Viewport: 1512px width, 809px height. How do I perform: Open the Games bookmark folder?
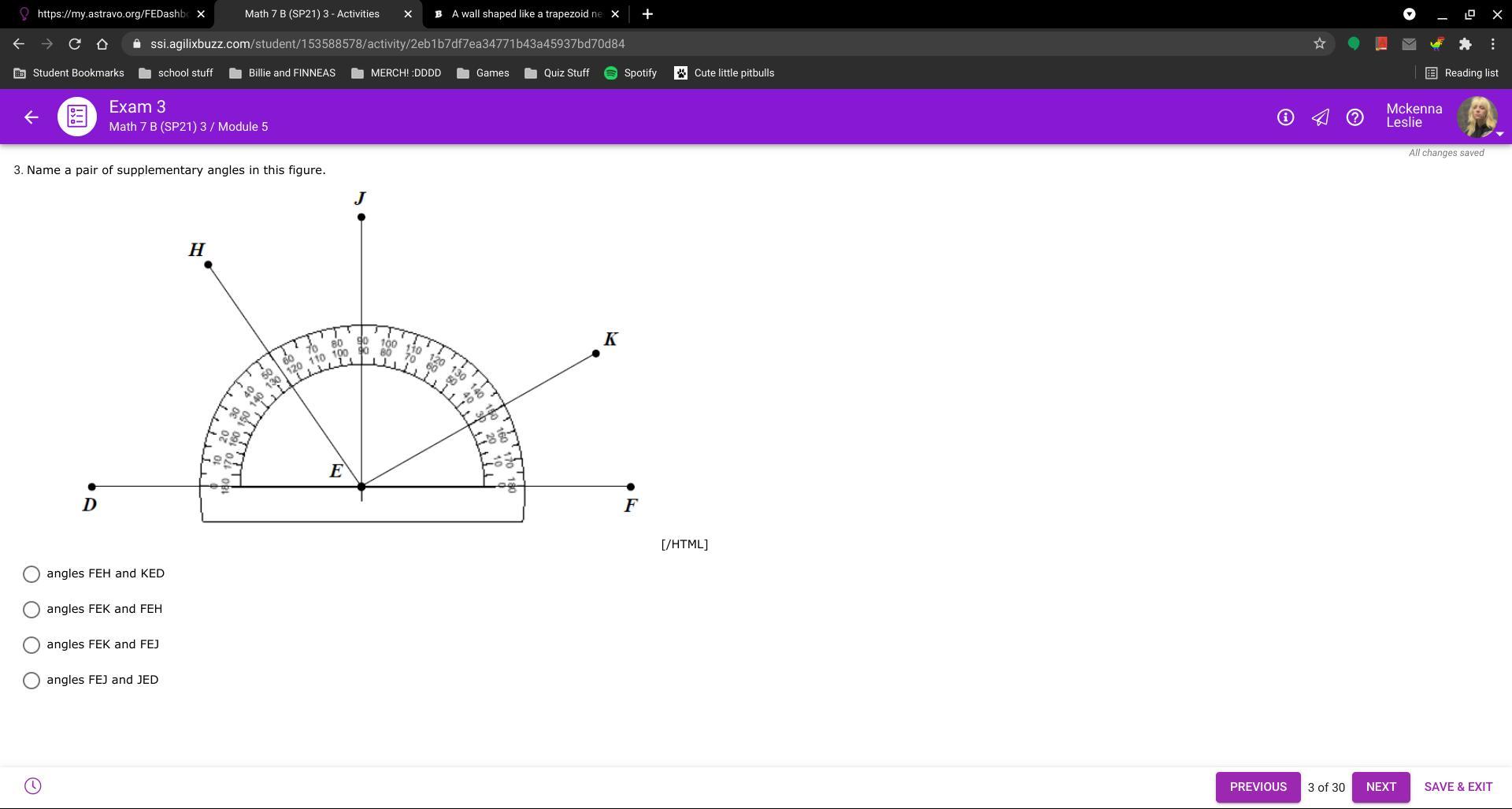coord(483,73)
